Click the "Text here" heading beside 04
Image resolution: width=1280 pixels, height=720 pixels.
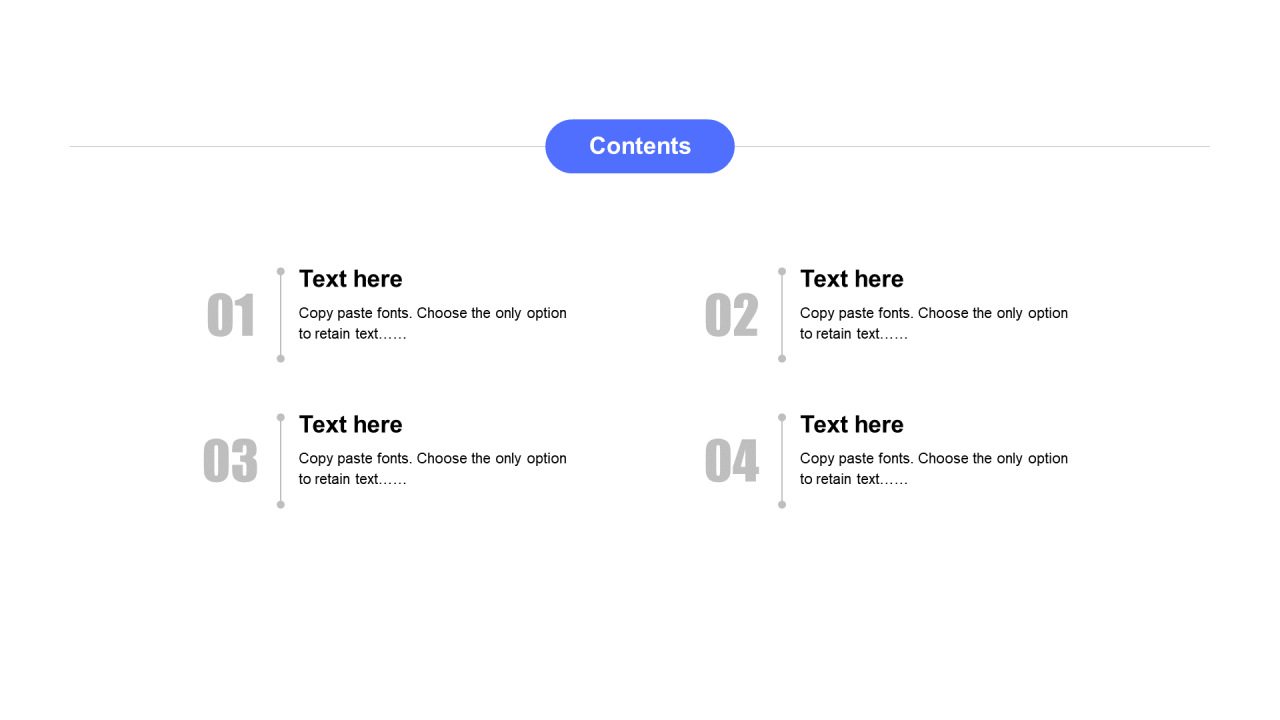click(x=851, y=424)
